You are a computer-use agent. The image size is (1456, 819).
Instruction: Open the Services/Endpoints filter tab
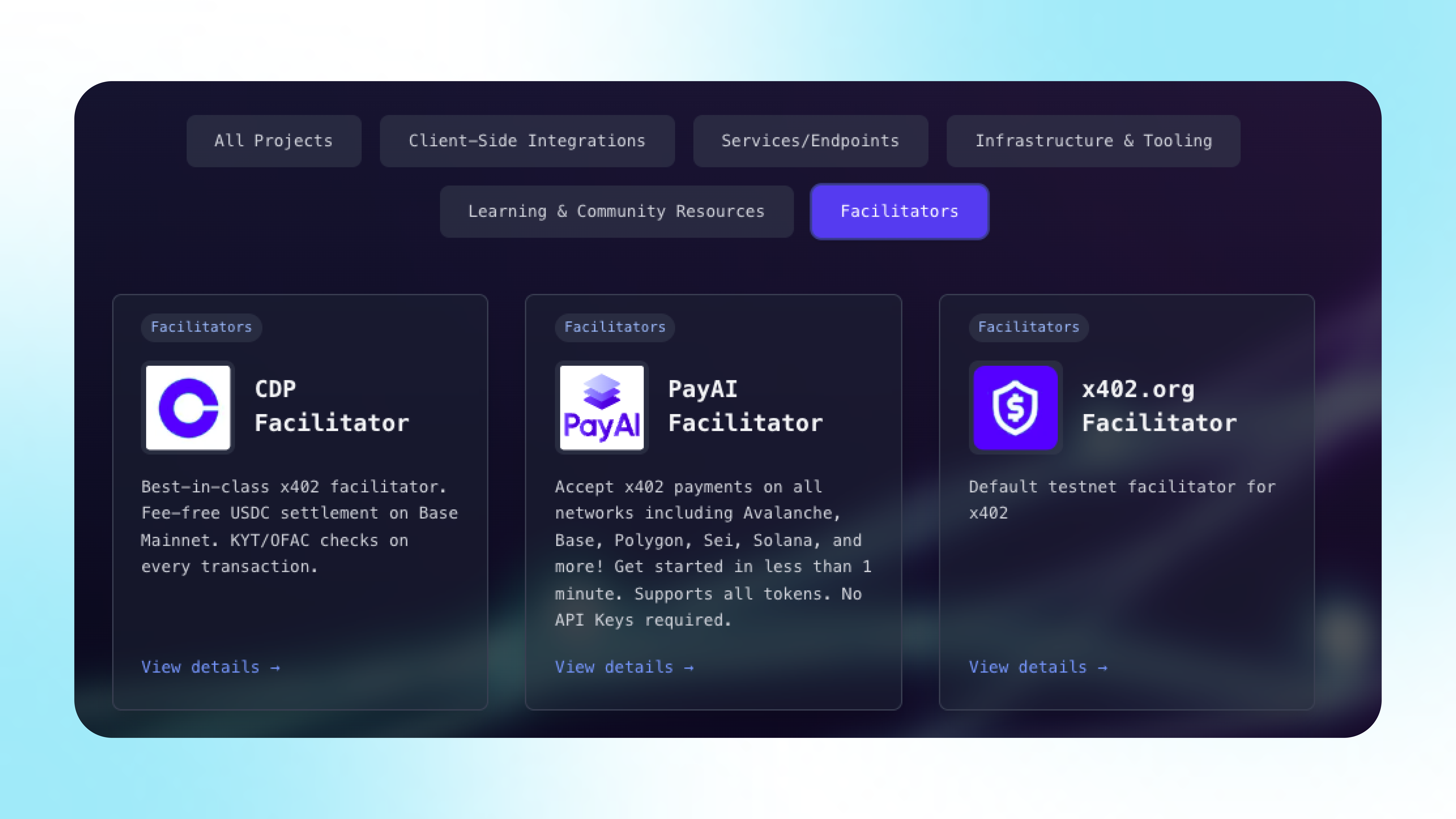point(810,141)
